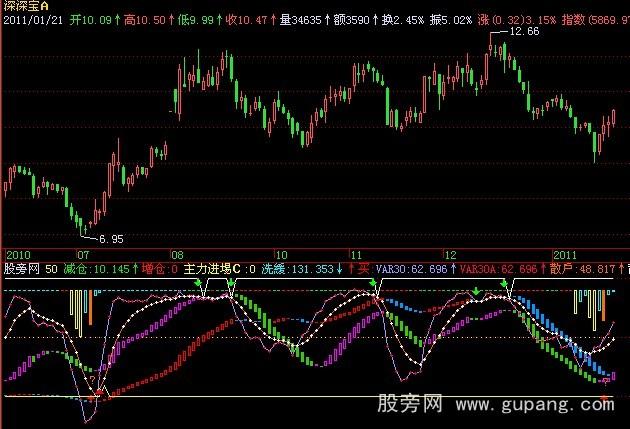
Task: Click the 洗缓:131.353 indicator value
Action: click(x=298, y=269)
